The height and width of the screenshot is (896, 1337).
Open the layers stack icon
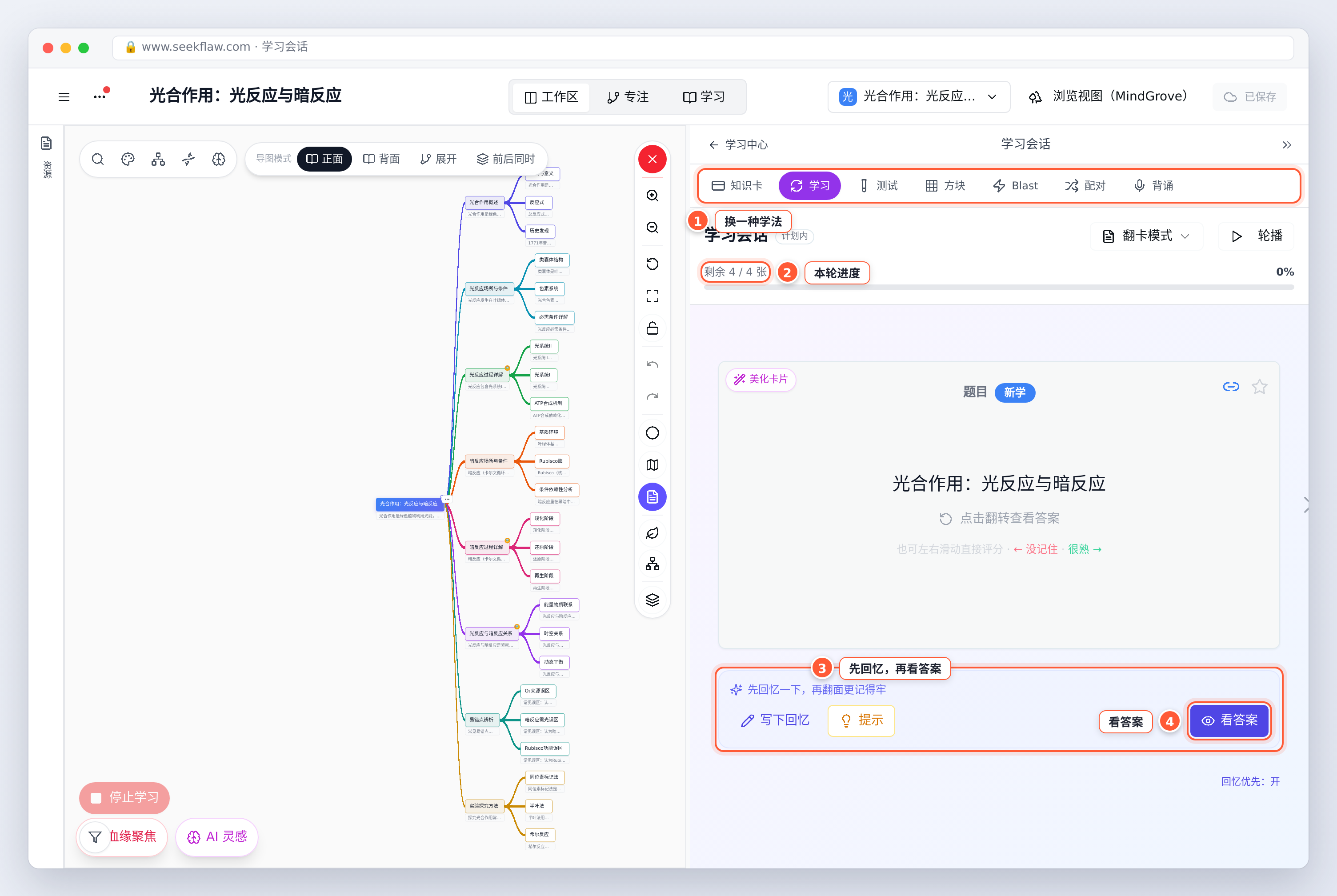click(652, 600)
